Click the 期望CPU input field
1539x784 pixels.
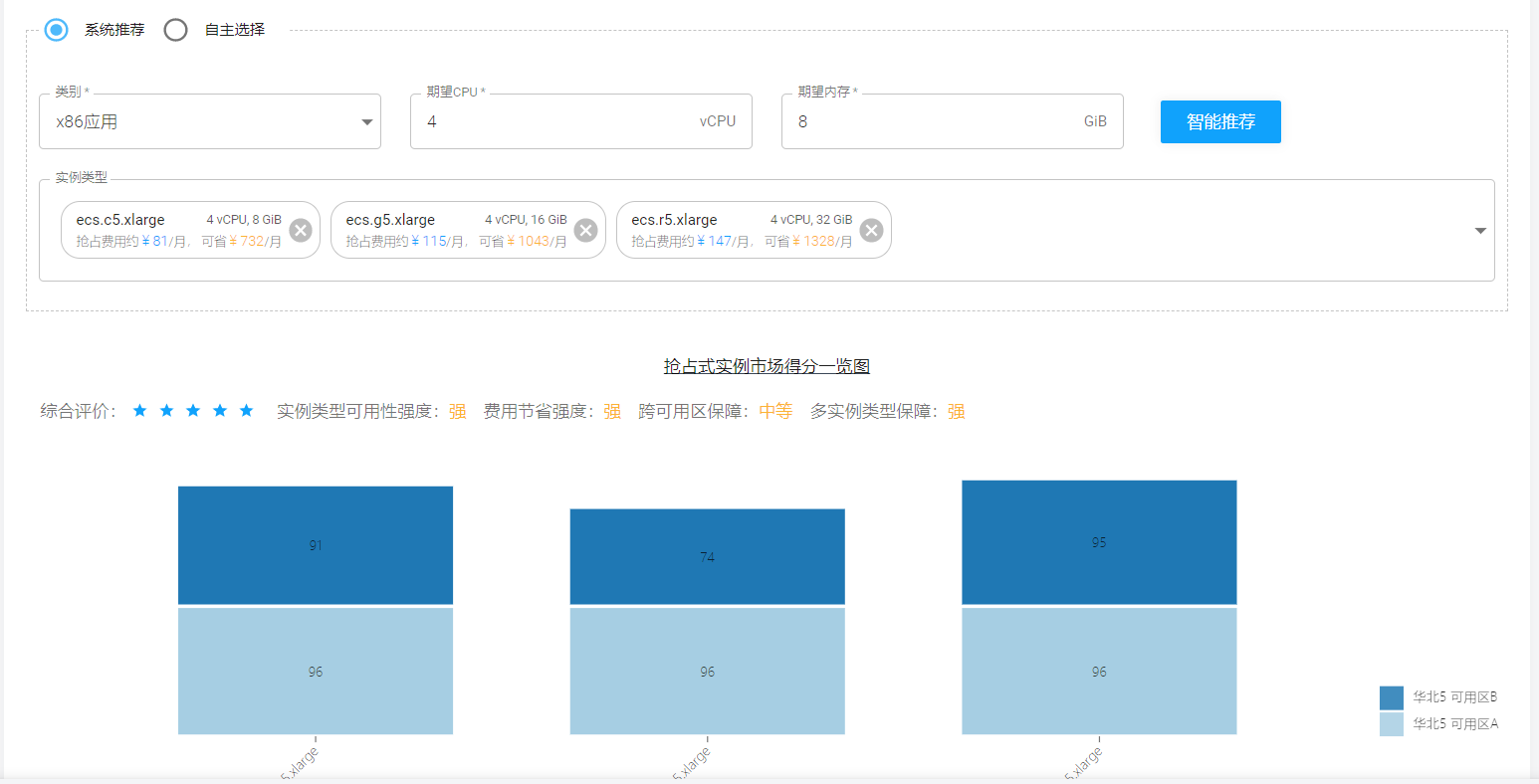click(581, 121)
